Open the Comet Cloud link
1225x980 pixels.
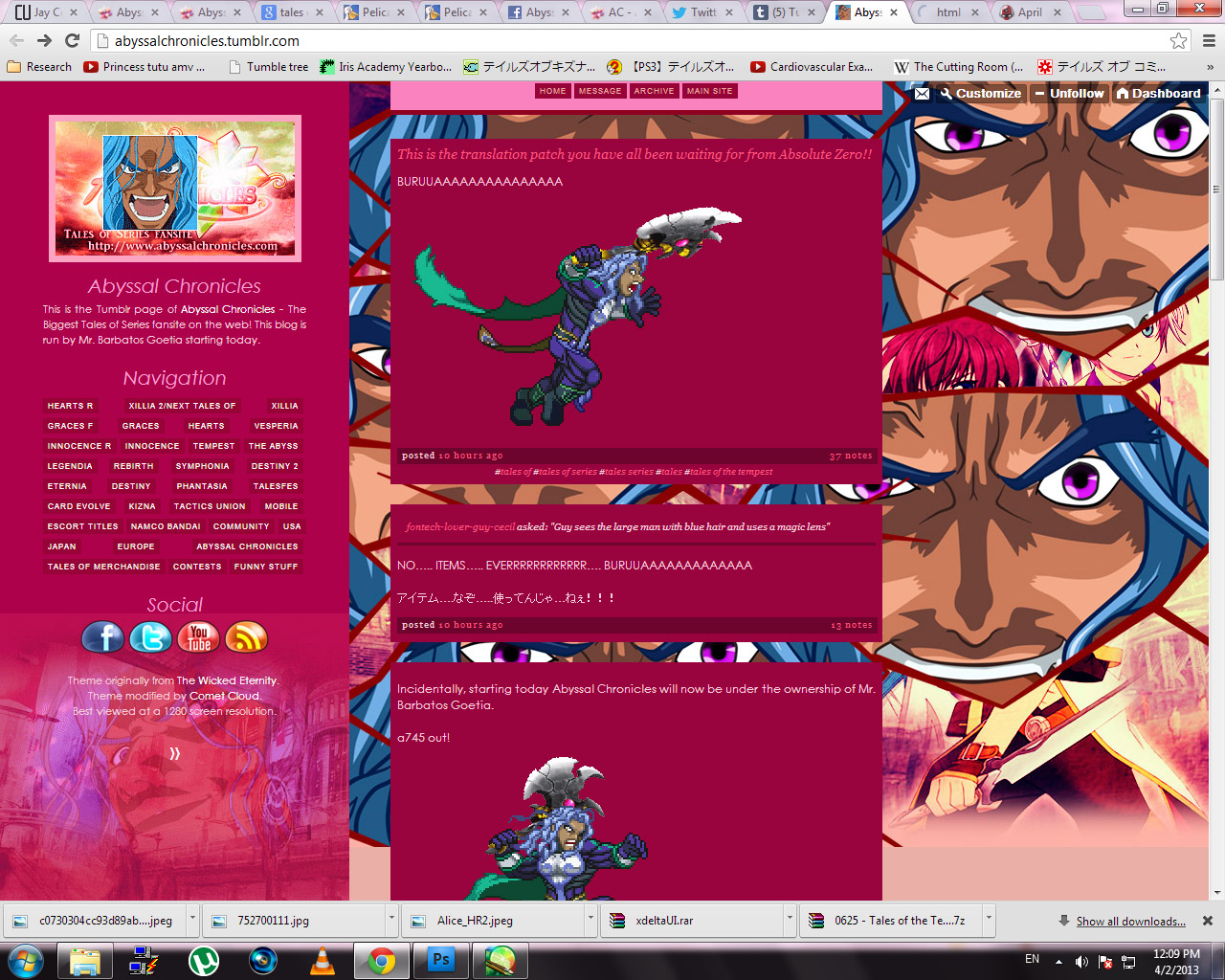click(224, 696)
